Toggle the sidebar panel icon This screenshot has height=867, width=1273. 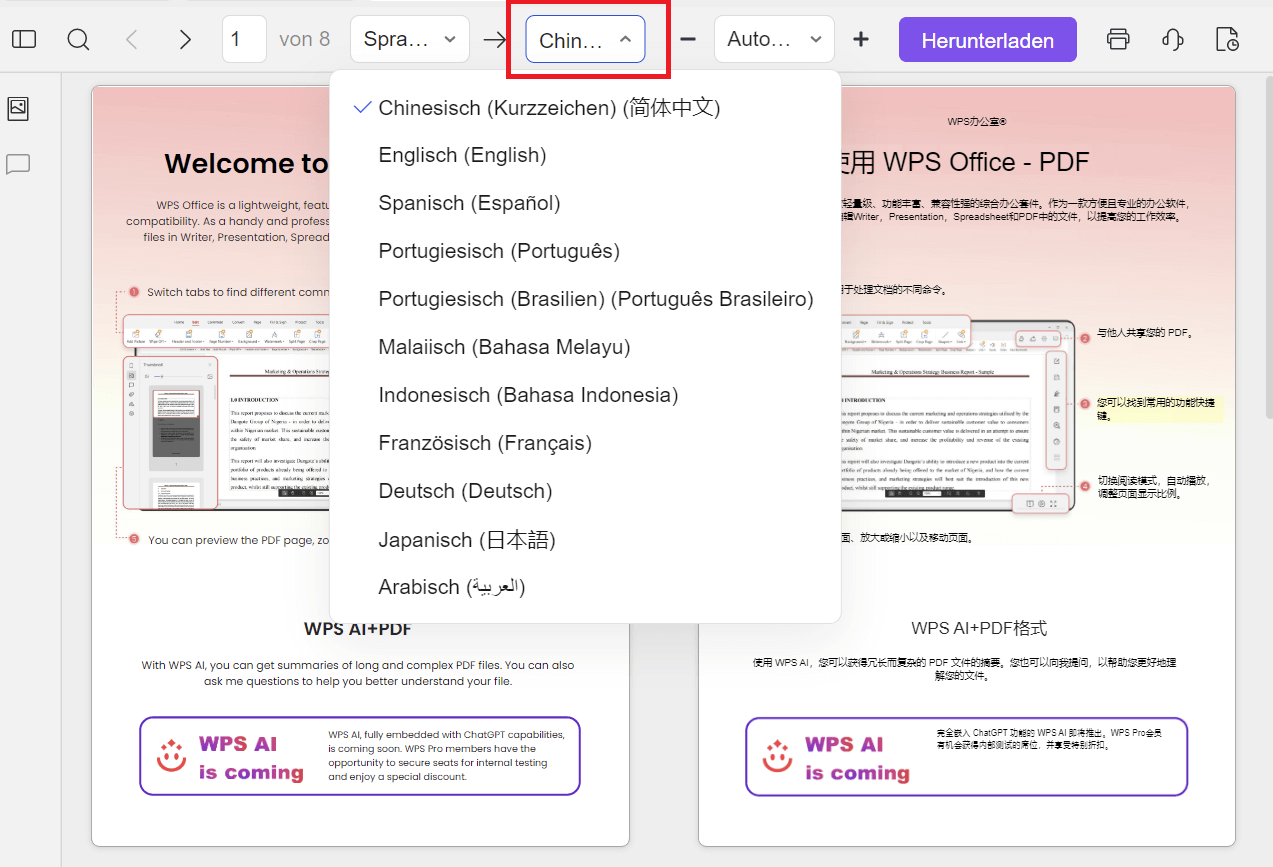24,39
